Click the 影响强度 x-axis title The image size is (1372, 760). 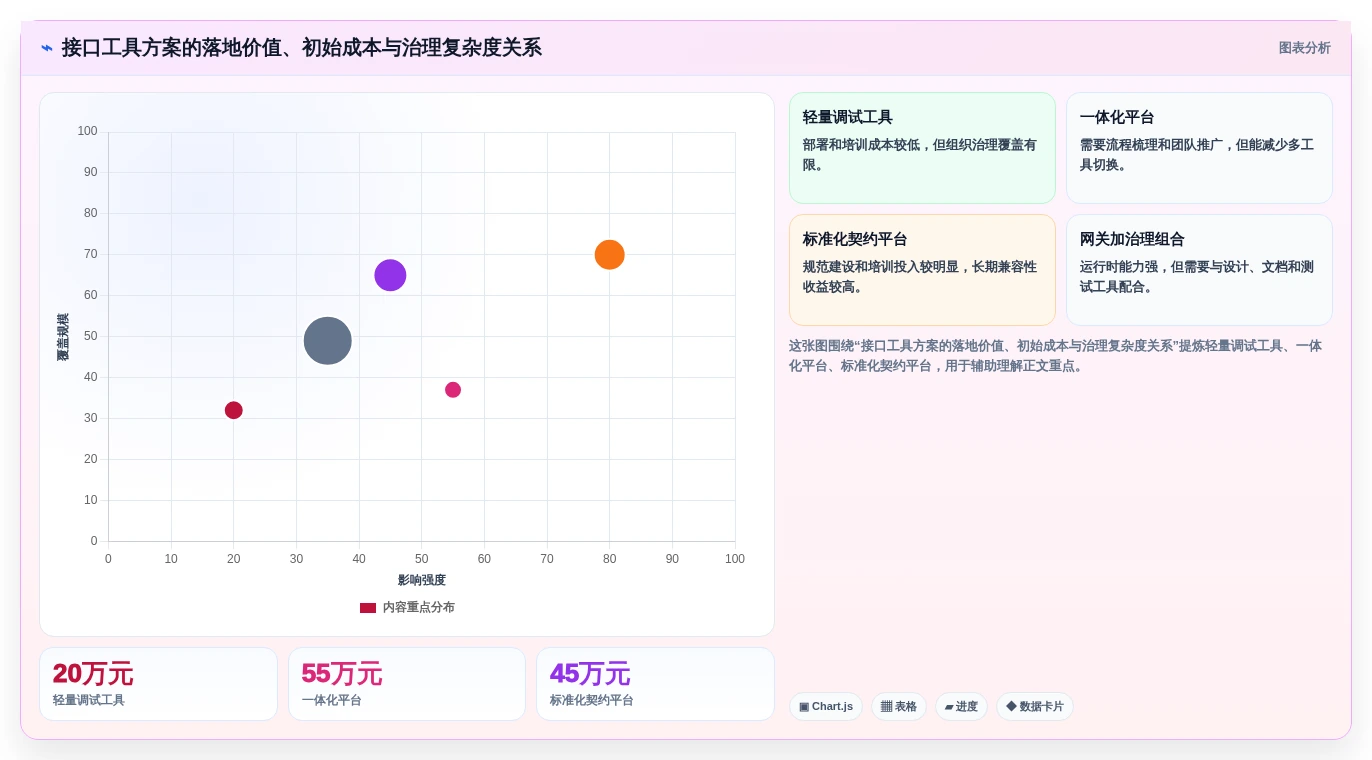click(421, 580)
